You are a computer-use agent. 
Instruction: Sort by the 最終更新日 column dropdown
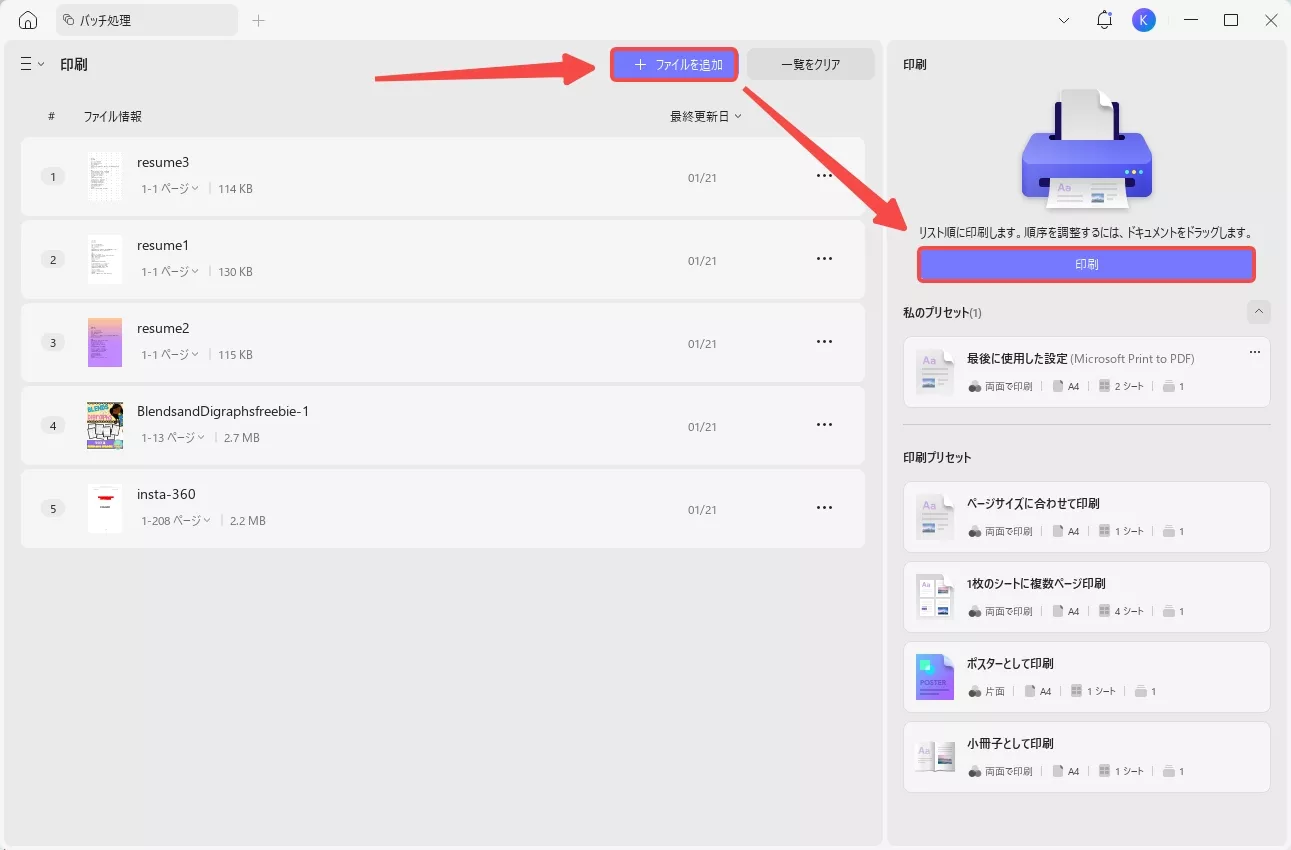[x=706, y=116]
